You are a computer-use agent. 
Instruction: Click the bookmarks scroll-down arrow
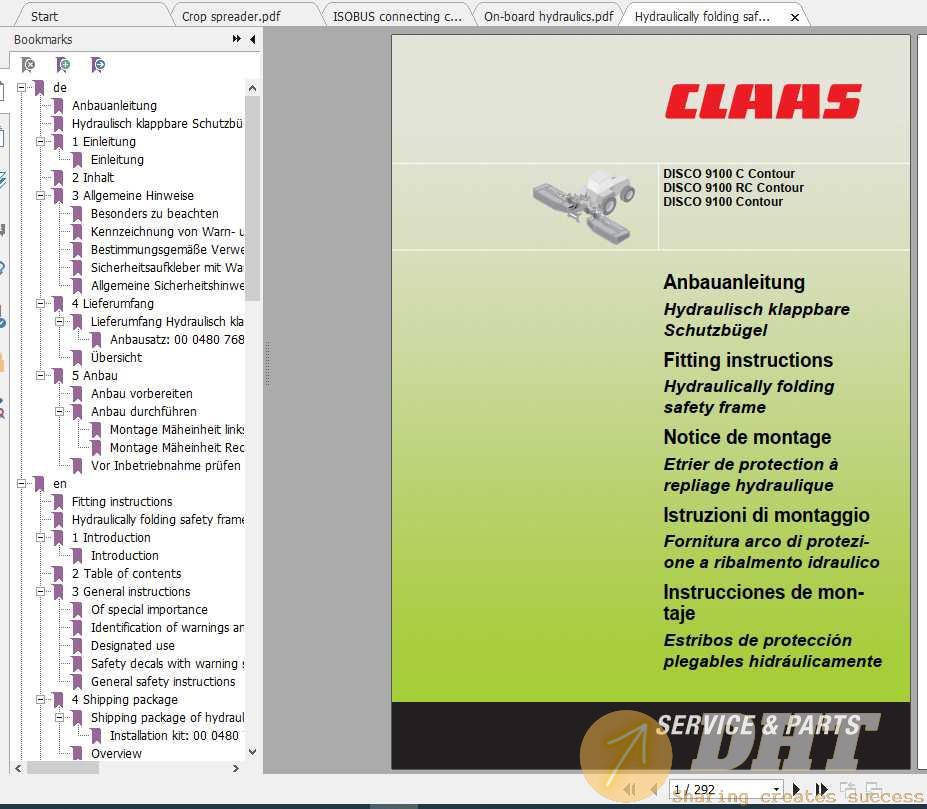coord(252,752)
